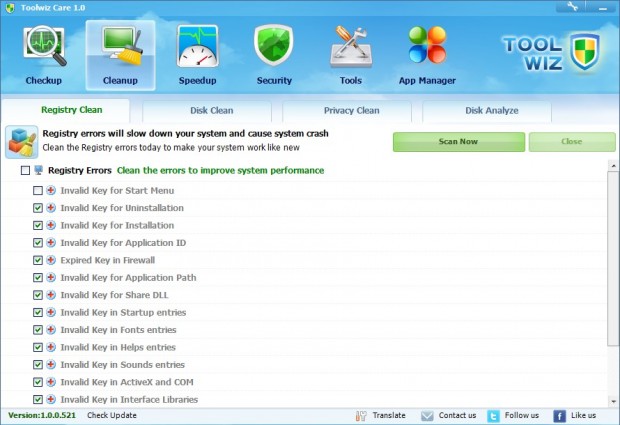Open the Tools section
The width and height of the screenshot is (620, 425).
[x=351, y=55]
